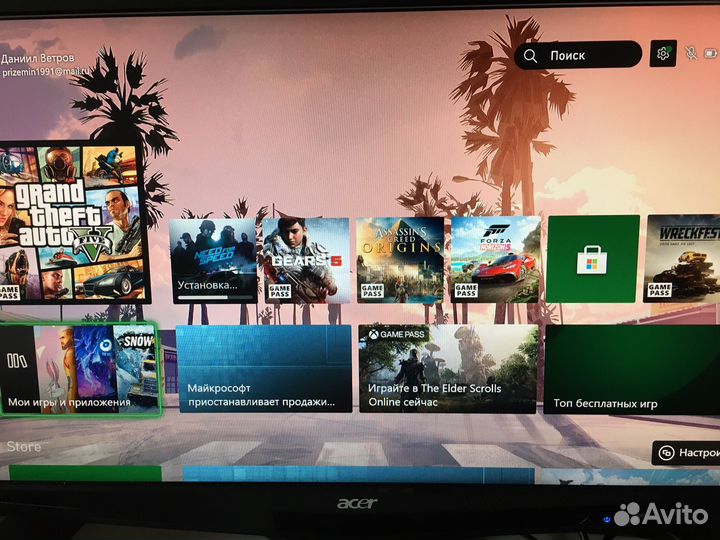The width and height of the screenshot is (720, 540).
Task: Click the Game Pass badge on Wreckfest
Action: (660, 290)
